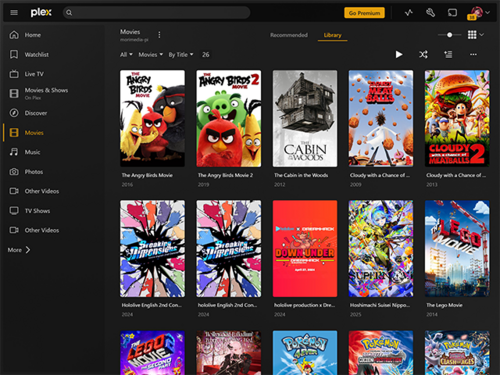Image resolution: width=500 pixels, height=375 pixels.
Task: Click the Home house icon
Action: coord(14,35)
